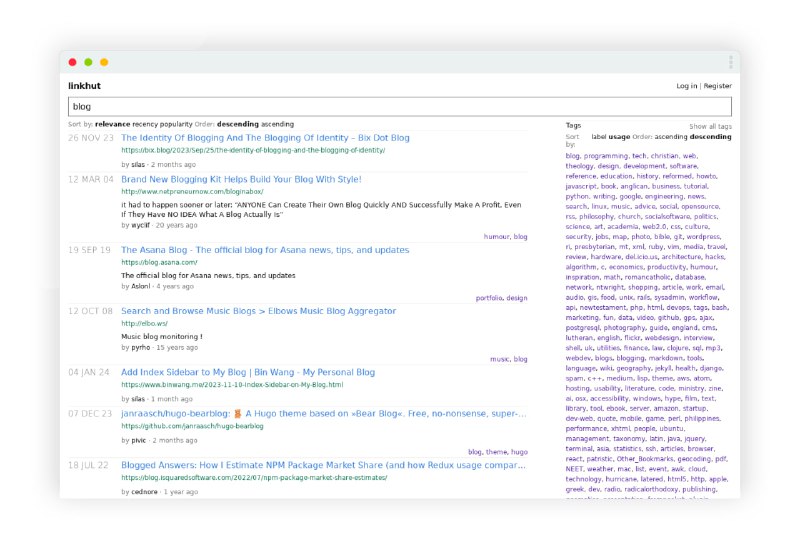Click the 'programming' tag in sidebar
Screen dimensions: 800x541
point(606,156)
